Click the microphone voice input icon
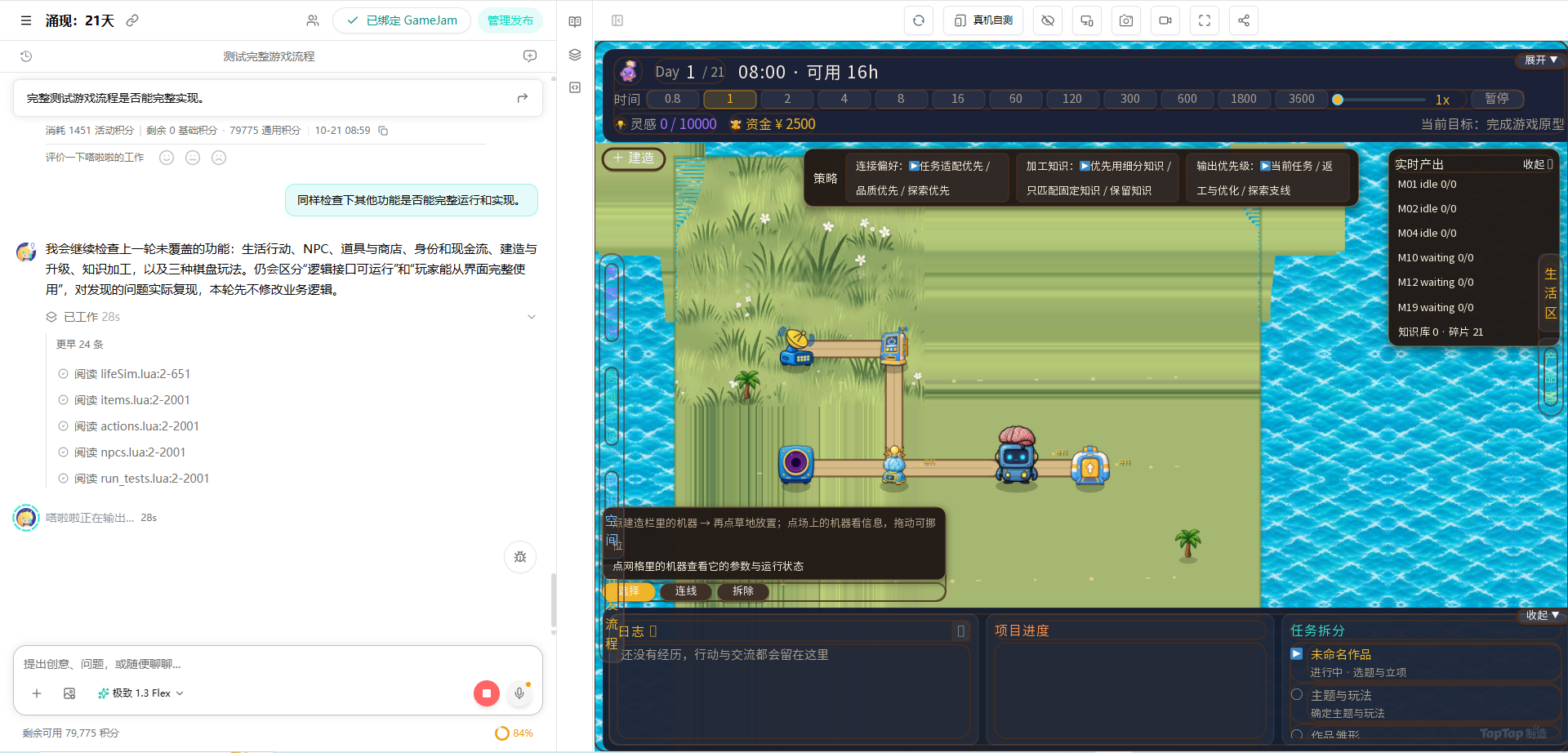Image resolution: width=1568 pixels, height=753 pixels. coord(519,693)
